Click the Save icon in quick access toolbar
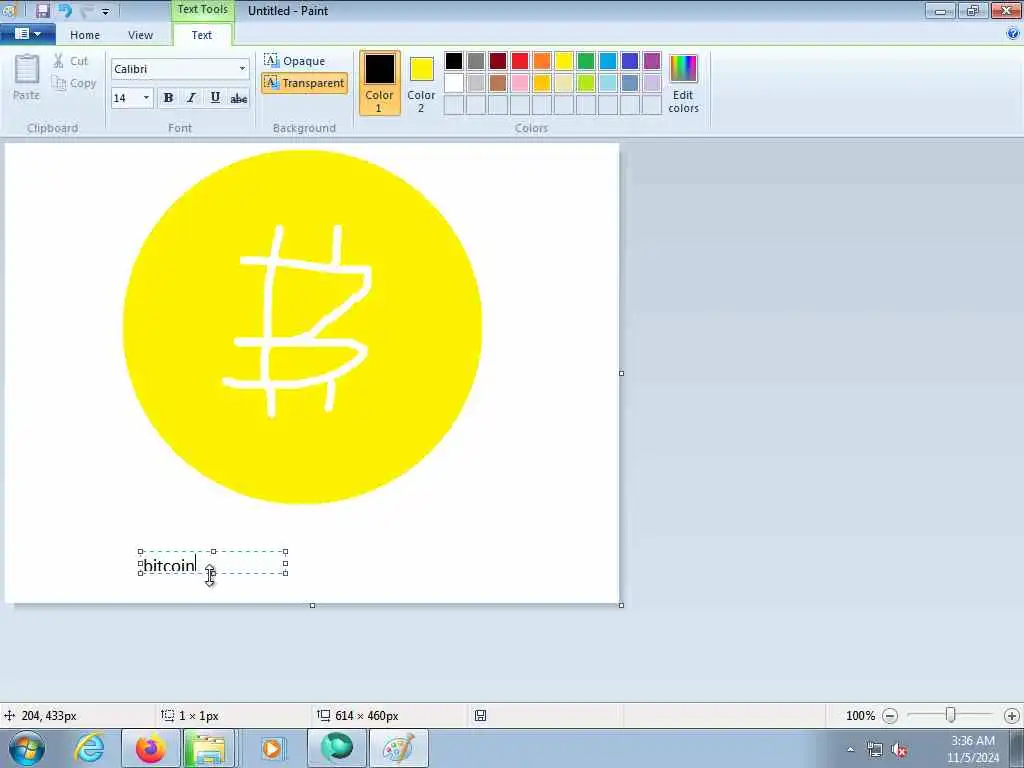 click(x=42, y=10)
